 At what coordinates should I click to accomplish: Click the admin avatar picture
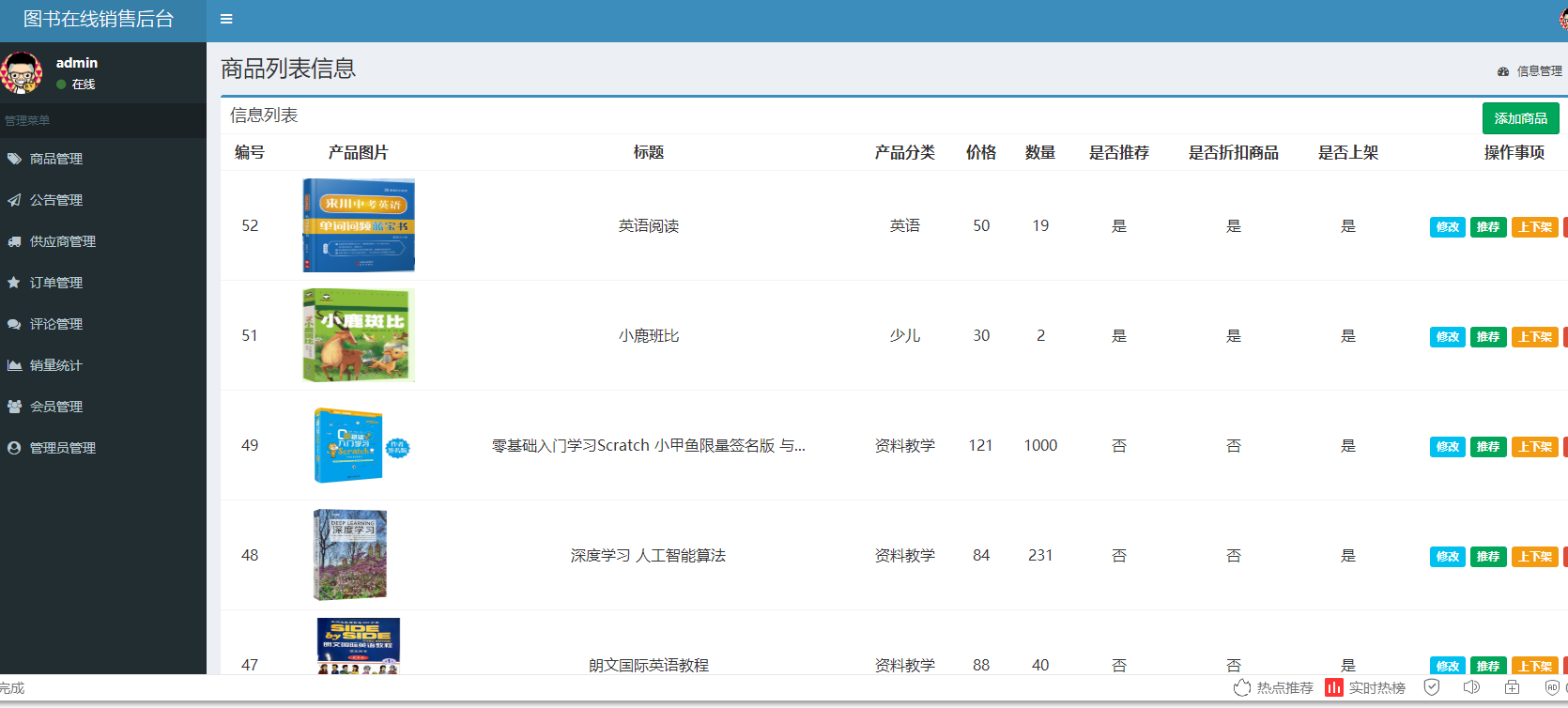(x=22, y=72)
